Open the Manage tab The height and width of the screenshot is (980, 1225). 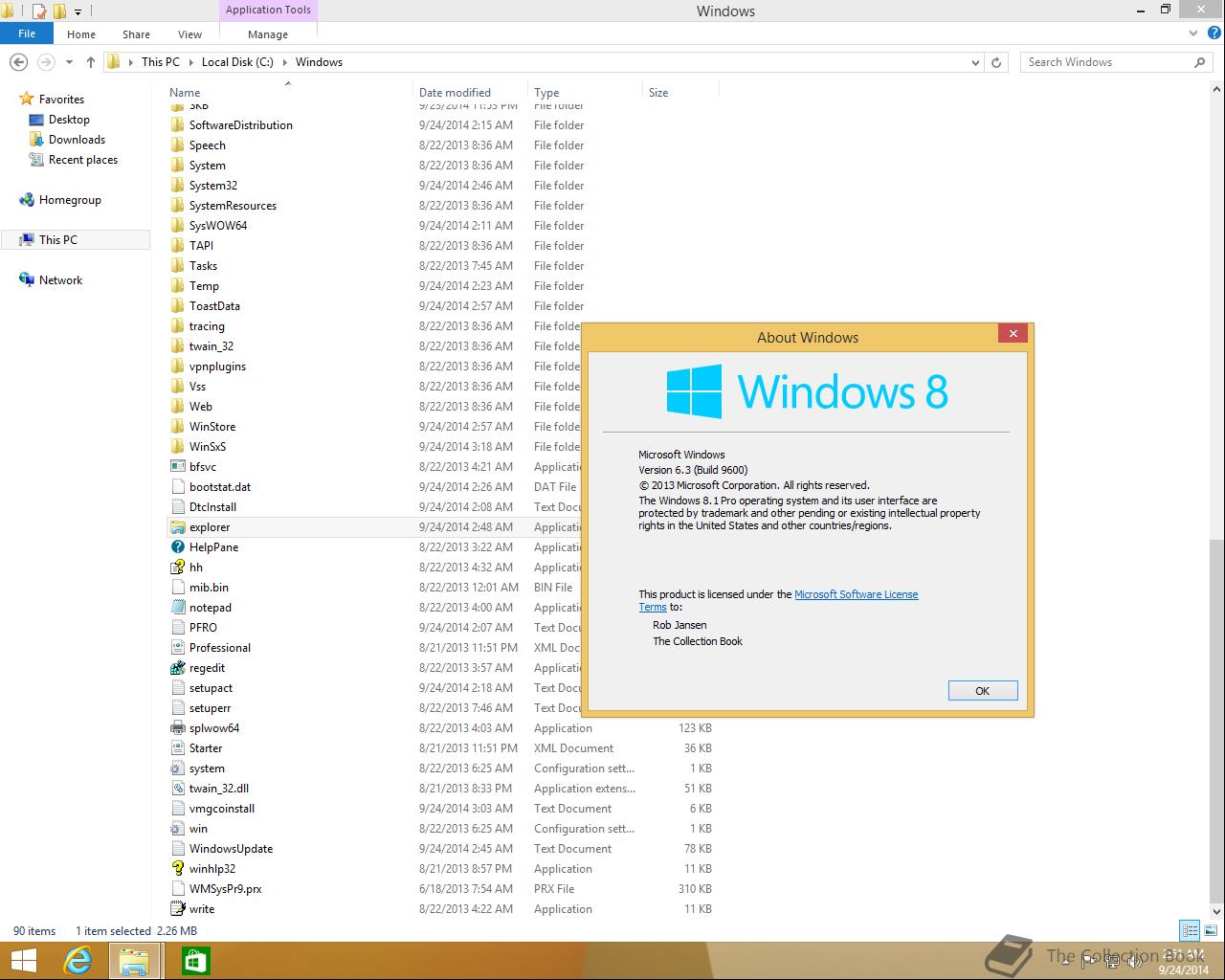click(x=268, y=34)
